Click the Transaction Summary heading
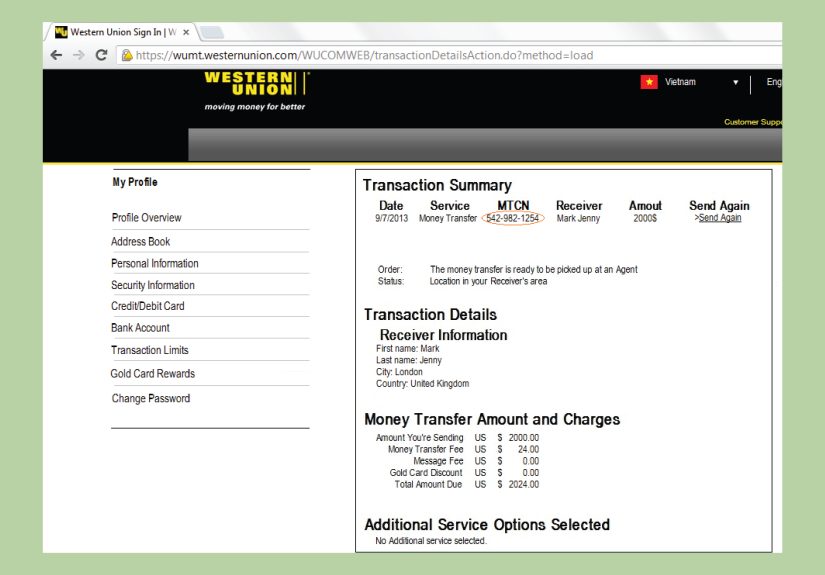825x575 pixels. click(x=437, y=185)
